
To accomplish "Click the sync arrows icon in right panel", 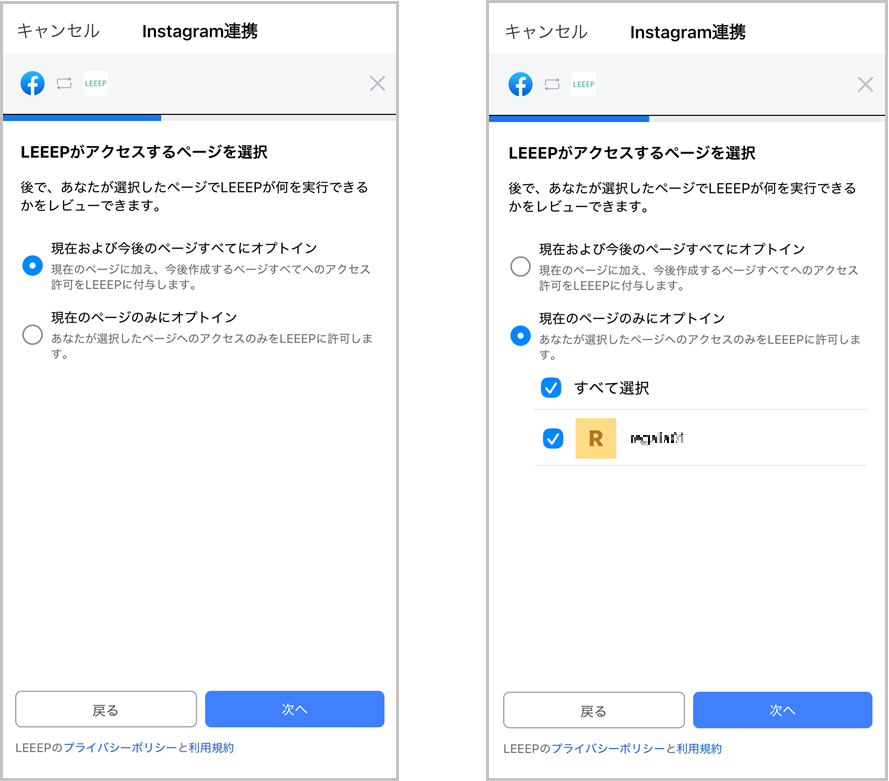I will [552, 84].
